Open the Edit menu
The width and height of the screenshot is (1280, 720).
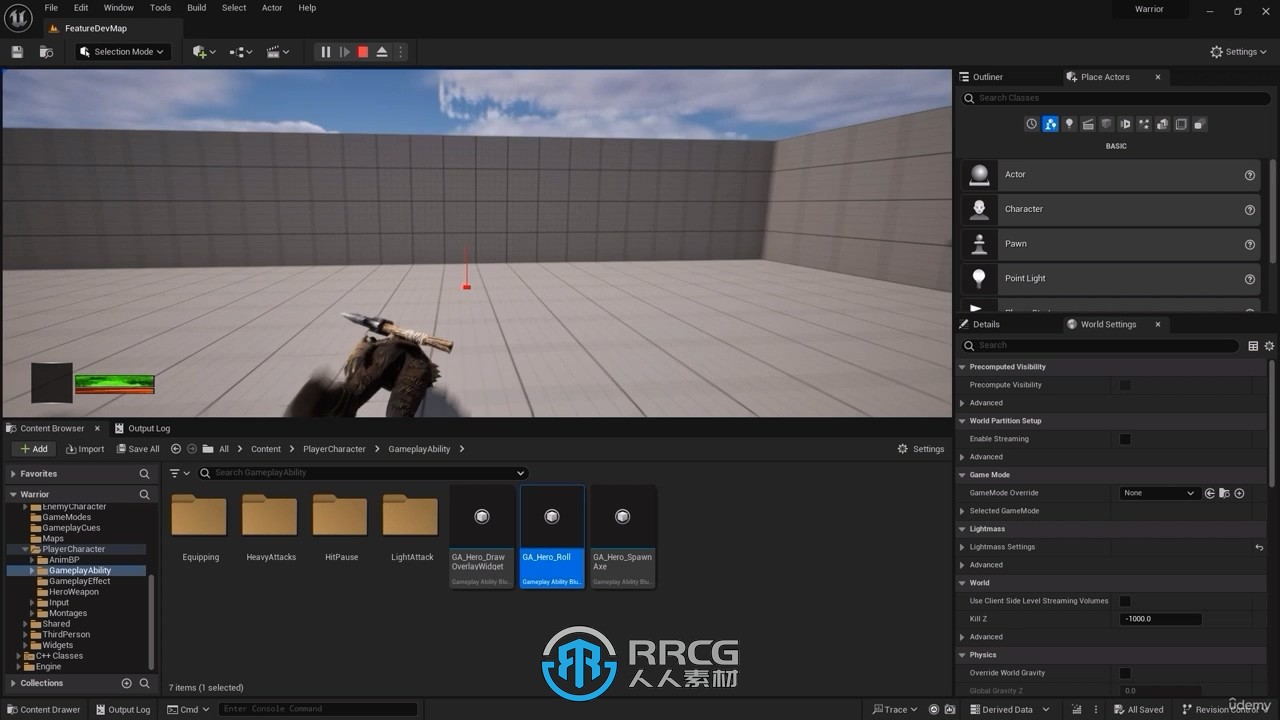point(81,8)
